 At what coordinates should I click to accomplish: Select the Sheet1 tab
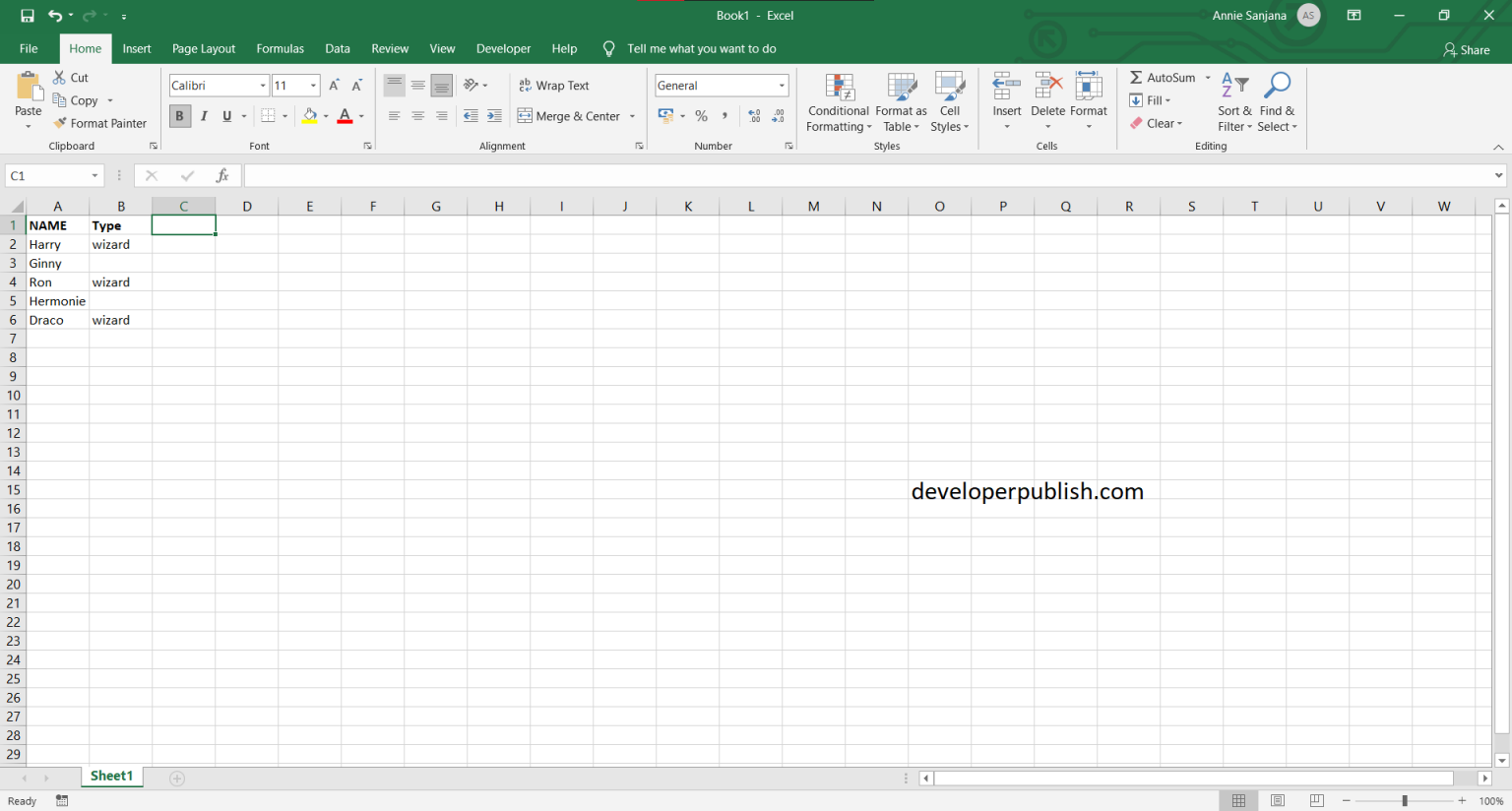[111, 776]
